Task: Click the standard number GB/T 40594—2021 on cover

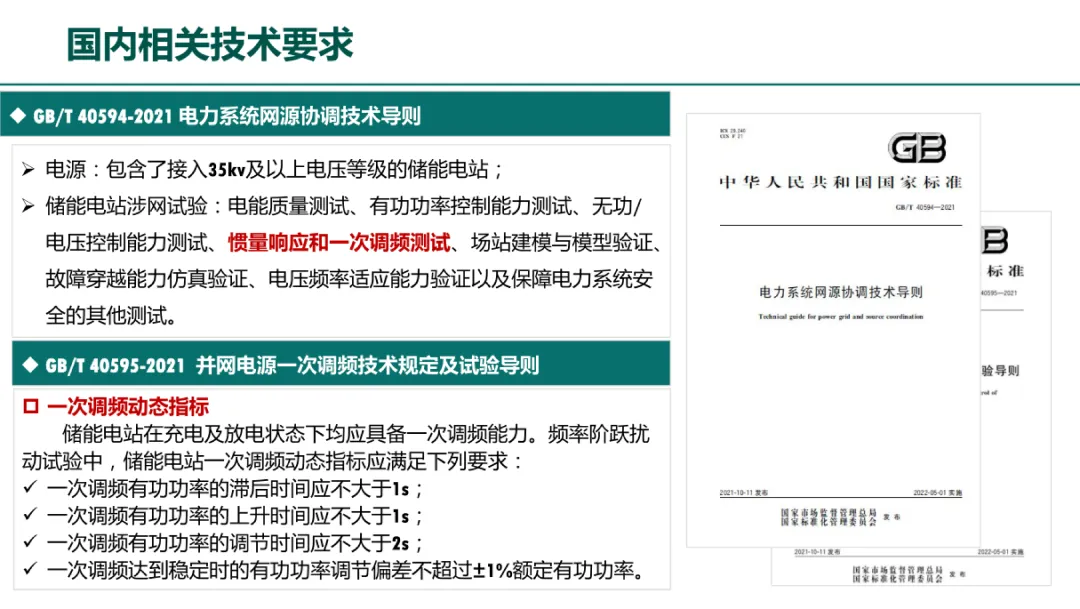Action: click(924, 207)
